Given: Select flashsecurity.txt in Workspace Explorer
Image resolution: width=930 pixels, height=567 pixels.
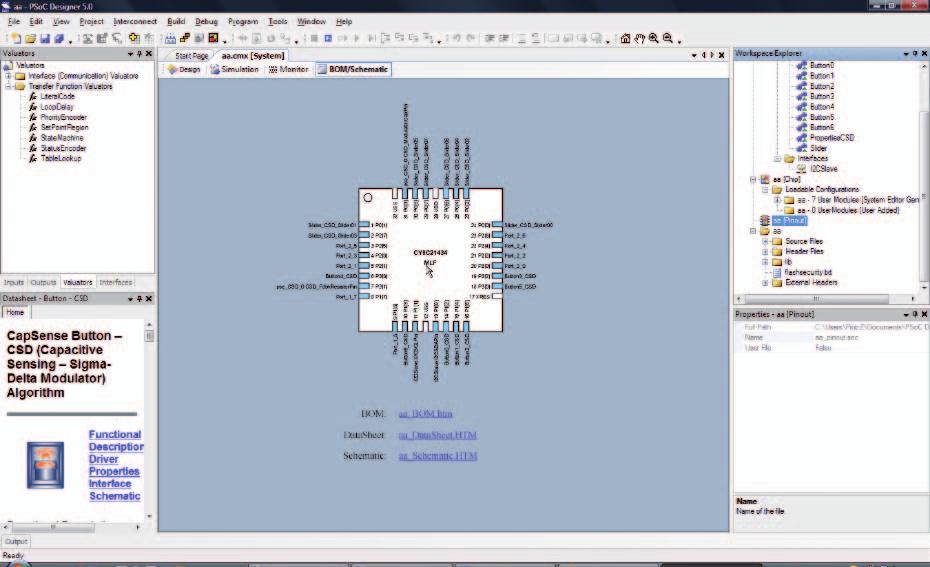Looking at the screenshot, I should coord(808,272).
